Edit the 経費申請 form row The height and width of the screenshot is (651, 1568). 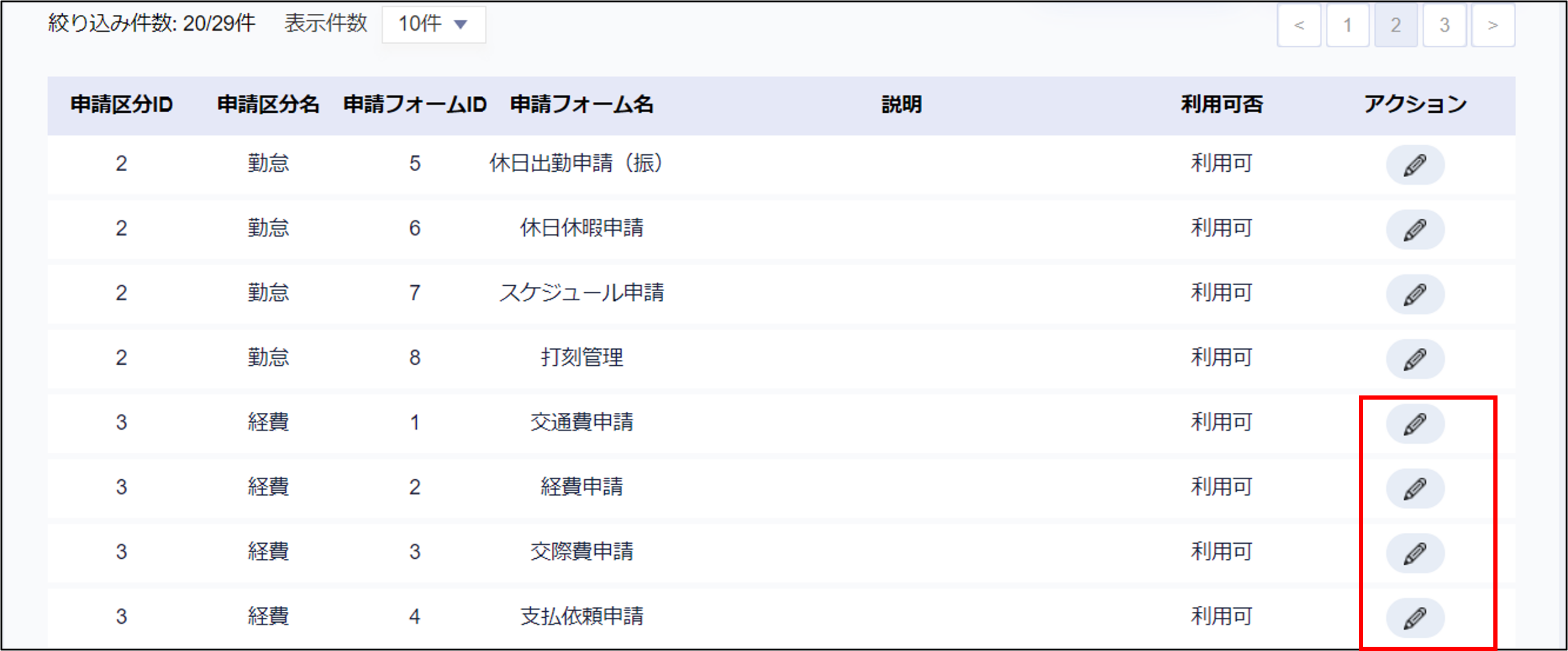1414,488
